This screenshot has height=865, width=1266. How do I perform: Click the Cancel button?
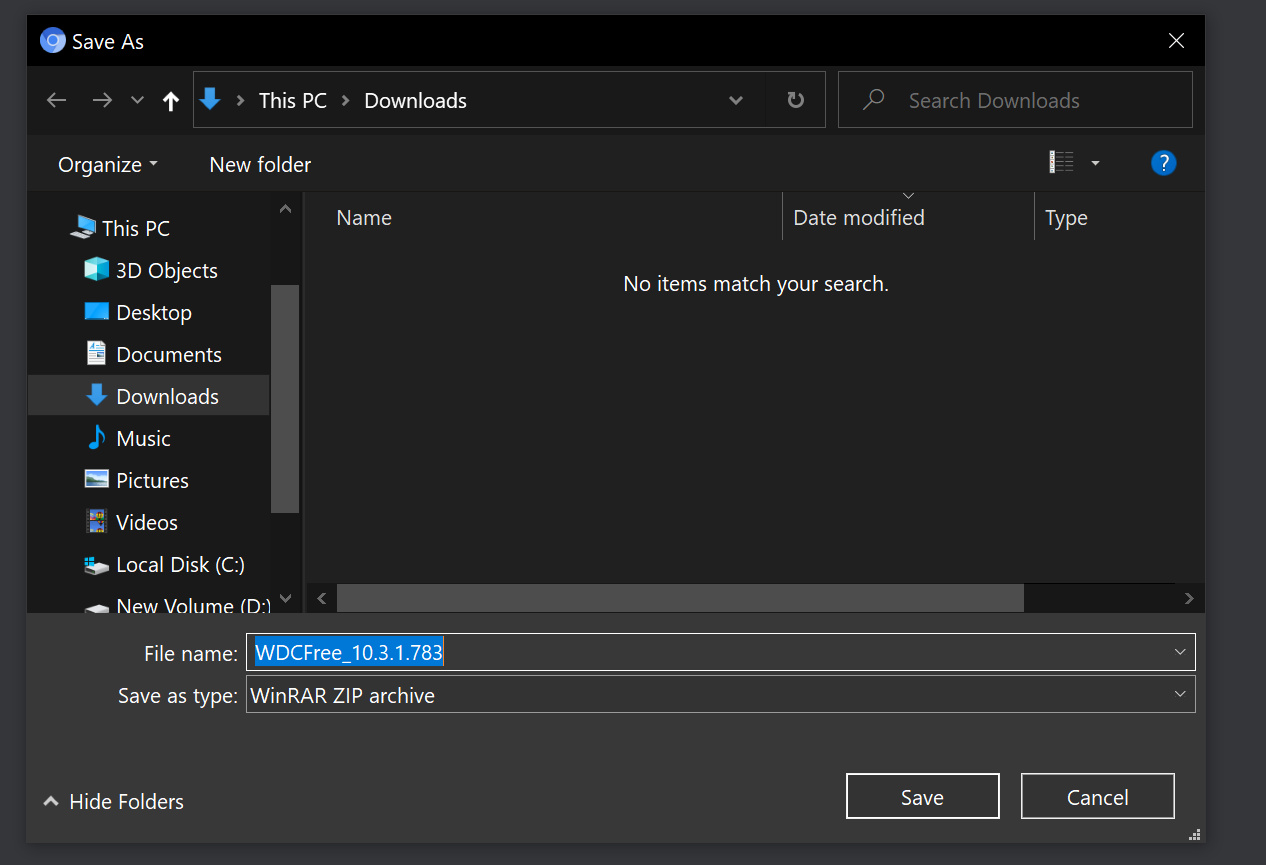(1097, 797)
